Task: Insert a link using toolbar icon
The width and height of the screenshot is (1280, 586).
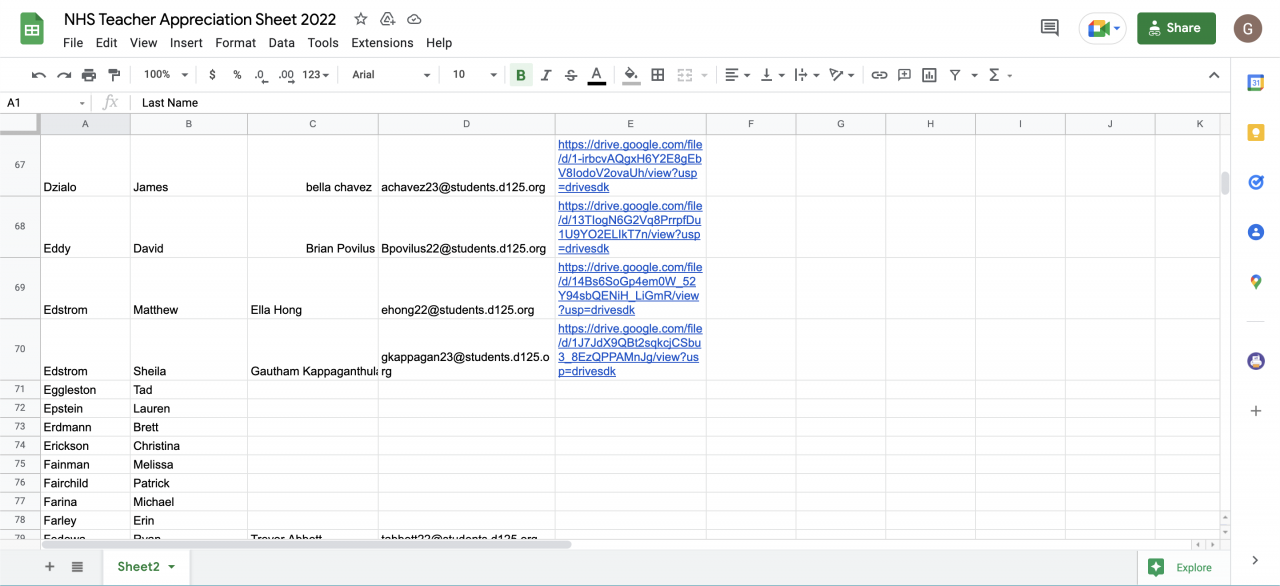Action: coord(879,75)
